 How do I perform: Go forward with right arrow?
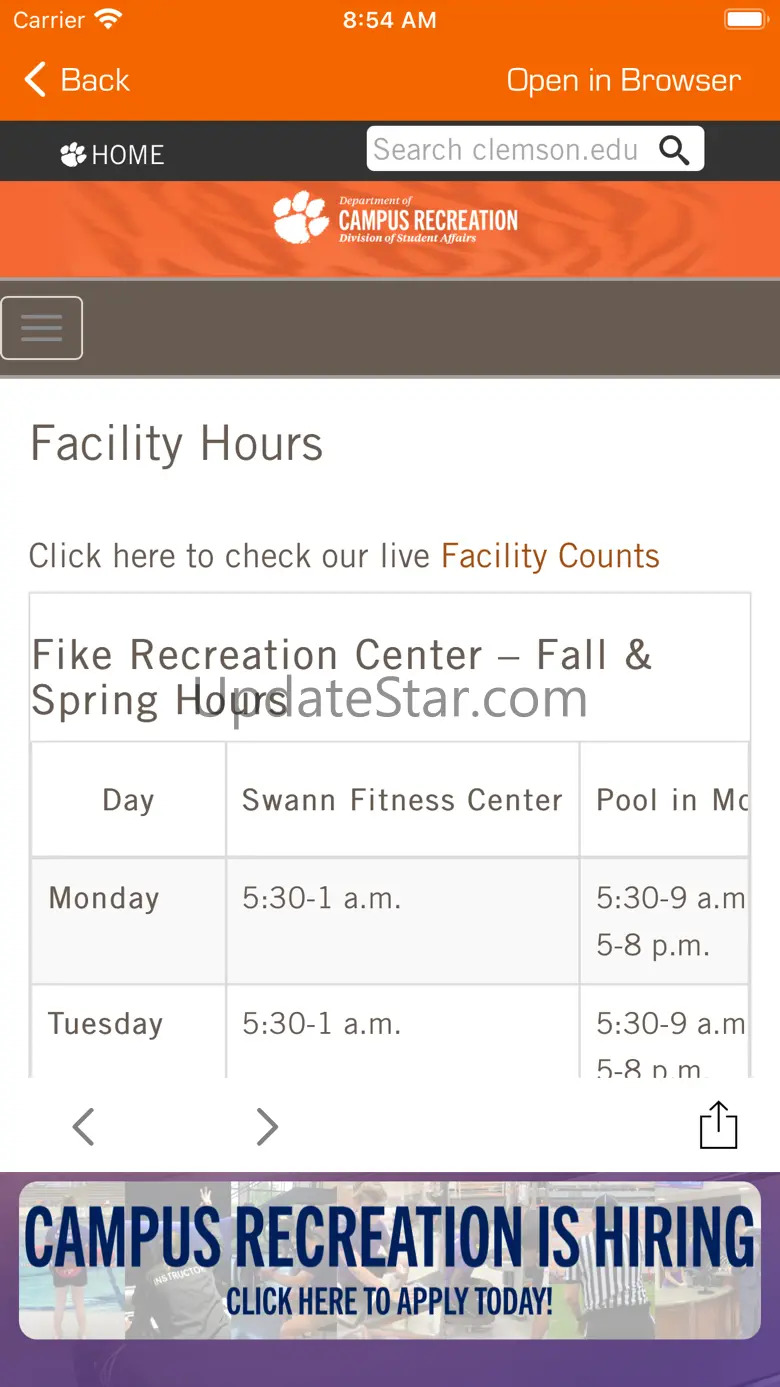[267, 1127]
